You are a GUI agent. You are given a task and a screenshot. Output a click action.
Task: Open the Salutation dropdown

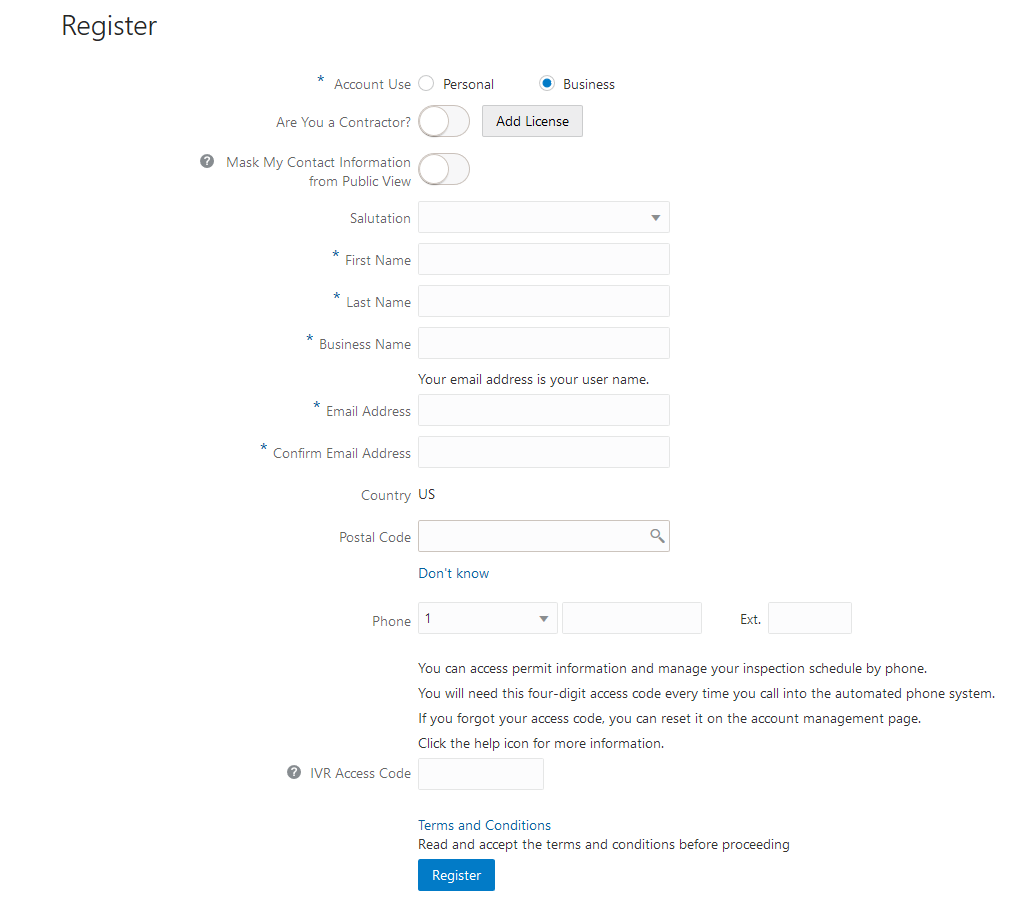point(544,217)
